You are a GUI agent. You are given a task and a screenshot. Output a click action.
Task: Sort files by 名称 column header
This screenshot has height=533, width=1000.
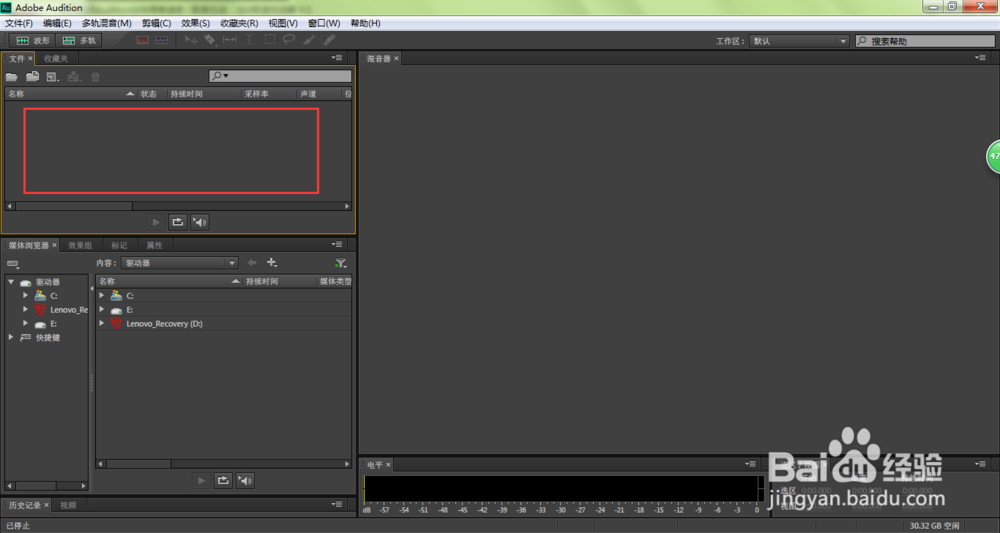tap(70, 94)
